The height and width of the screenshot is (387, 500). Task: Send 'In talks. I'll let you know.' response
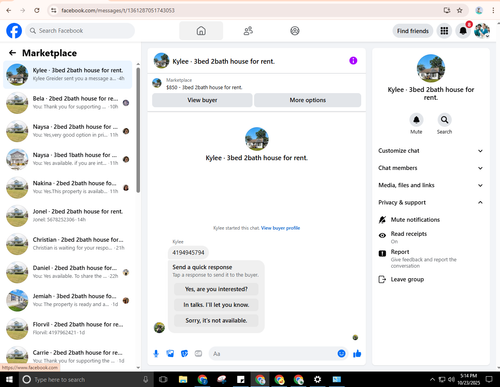tap(216, 305)
